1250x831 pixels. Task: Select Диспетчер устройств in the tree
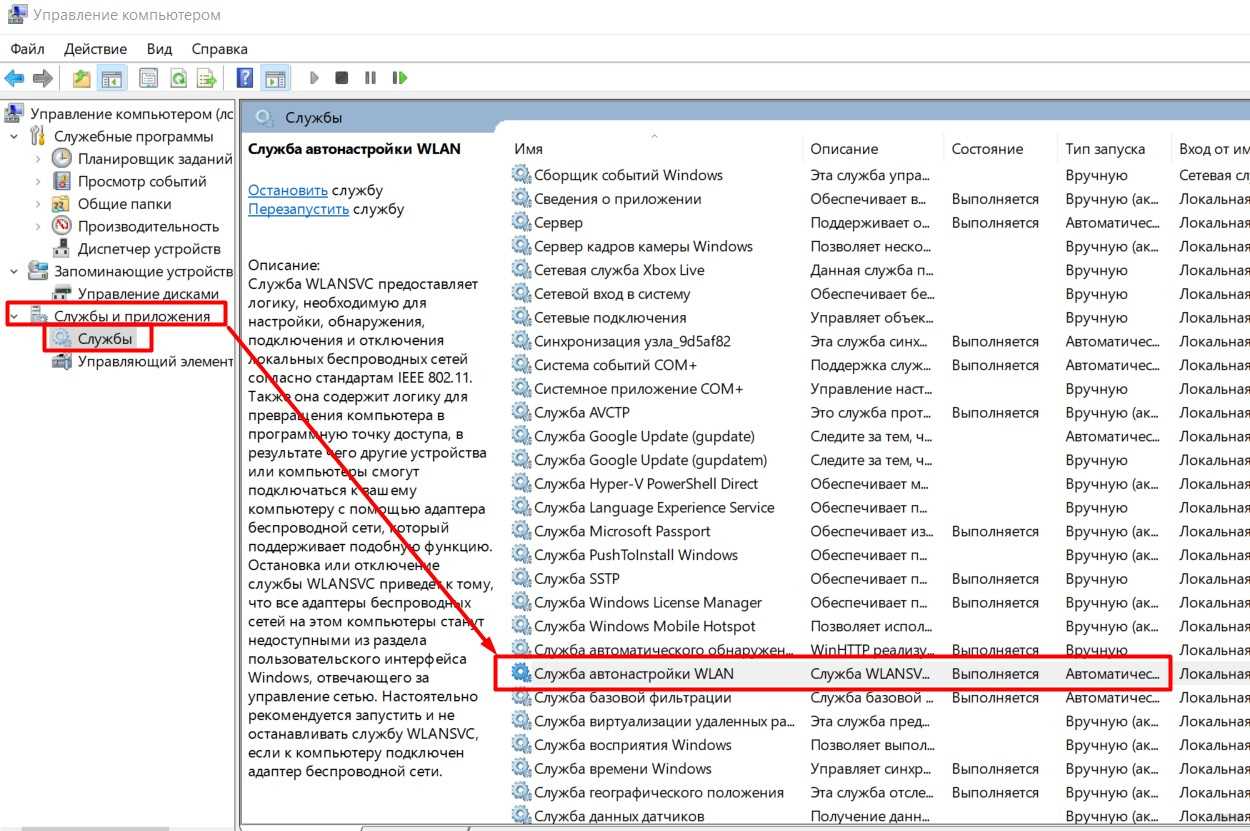(149, 249)
